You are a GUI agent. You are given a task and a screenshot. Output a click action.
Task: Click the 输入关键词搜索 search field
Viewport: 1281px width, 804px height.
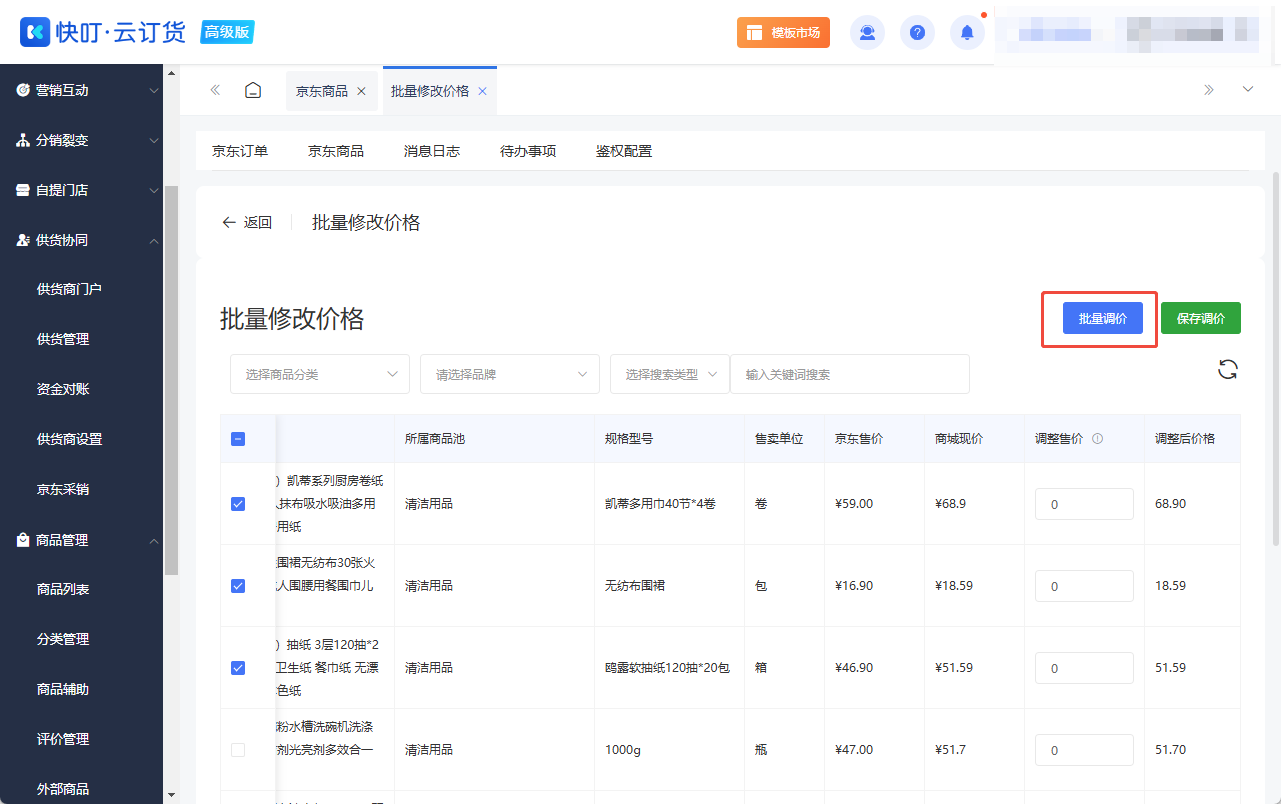[x=850, y=374]
